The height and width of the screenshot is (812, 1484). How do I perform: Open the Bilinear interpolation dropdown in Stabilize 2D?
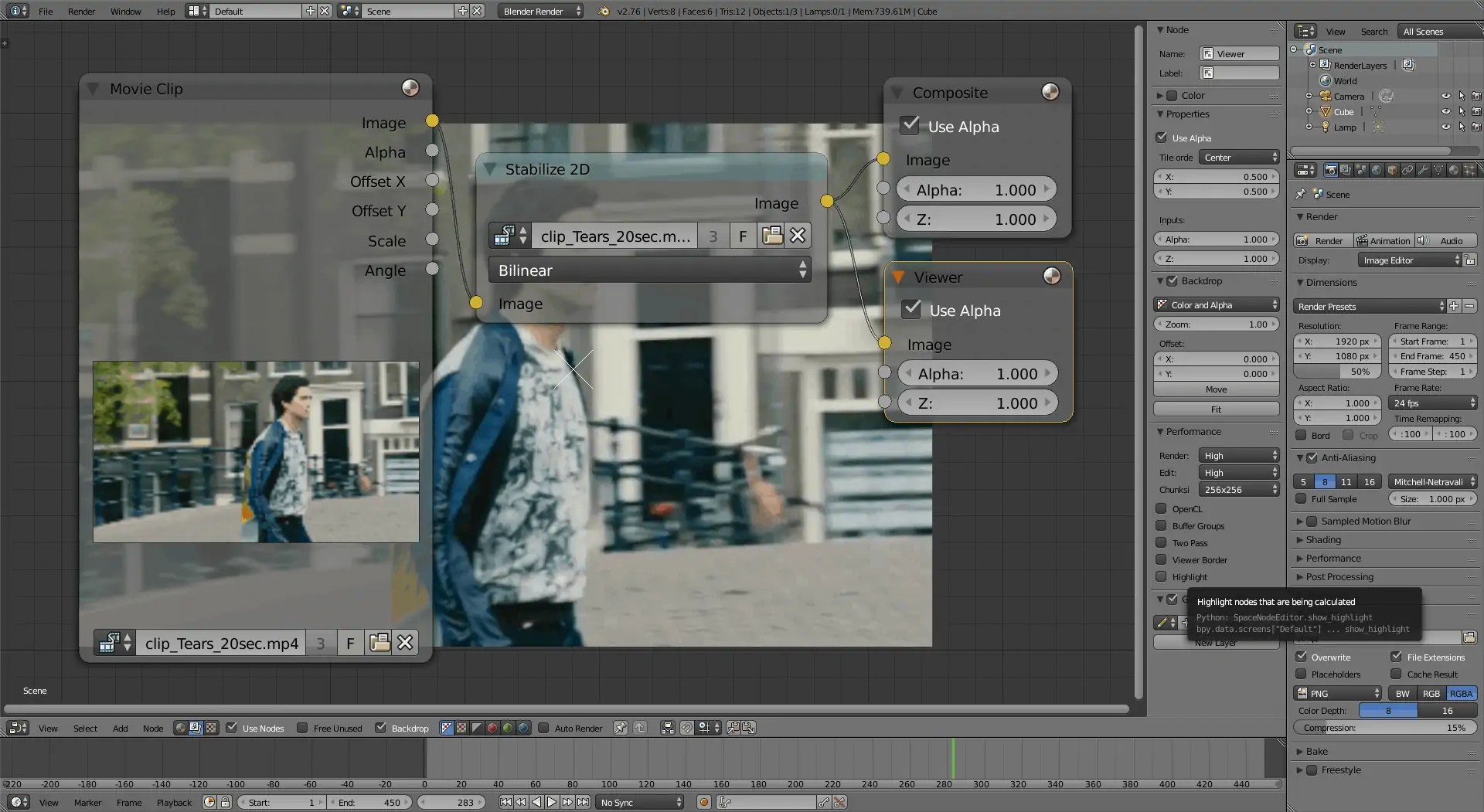649,270
